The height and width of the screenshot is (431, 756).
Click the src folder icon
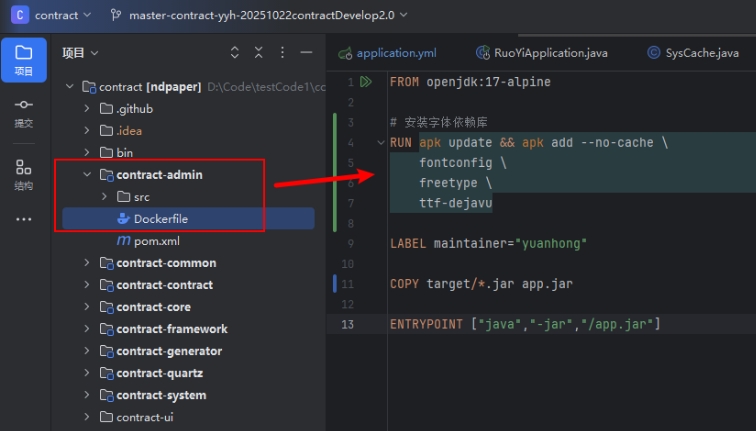(x=123, y=196)
